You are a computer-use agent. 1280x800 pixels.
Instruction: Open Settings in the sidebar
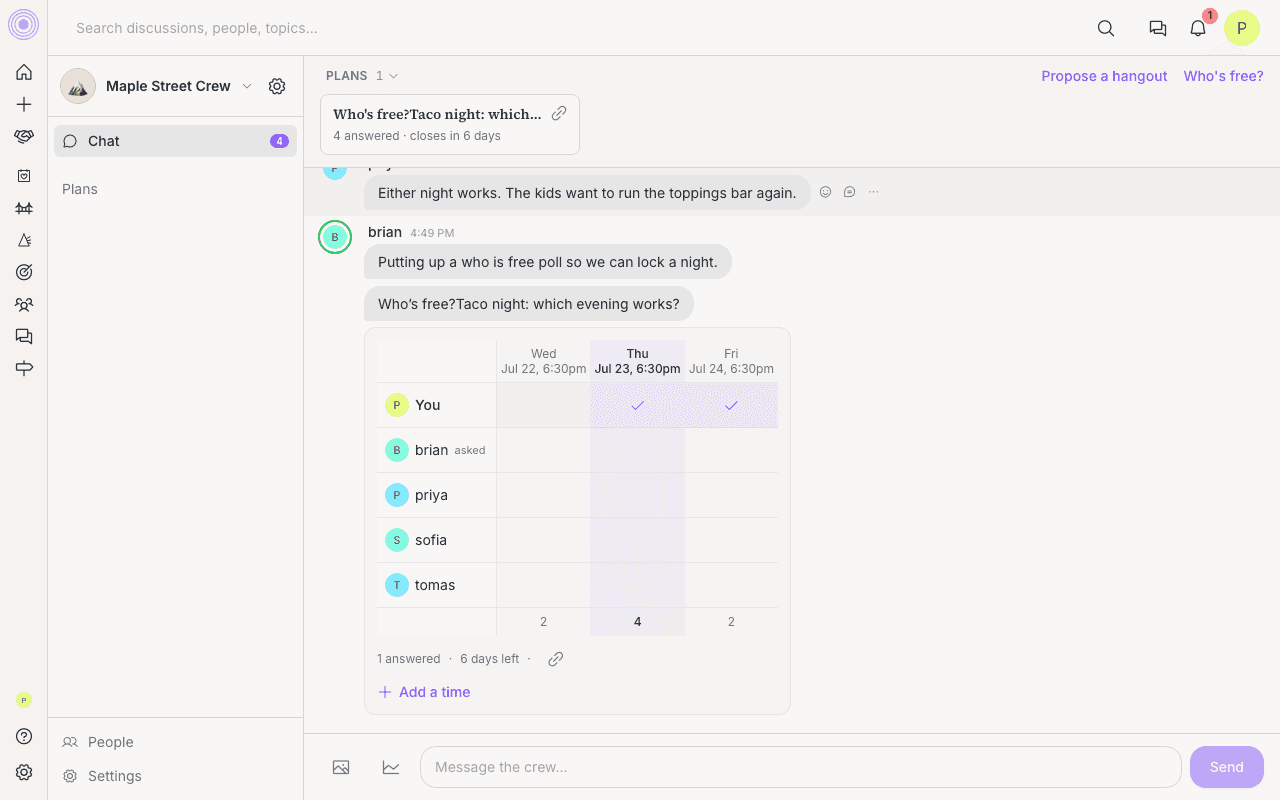(102, 776)
